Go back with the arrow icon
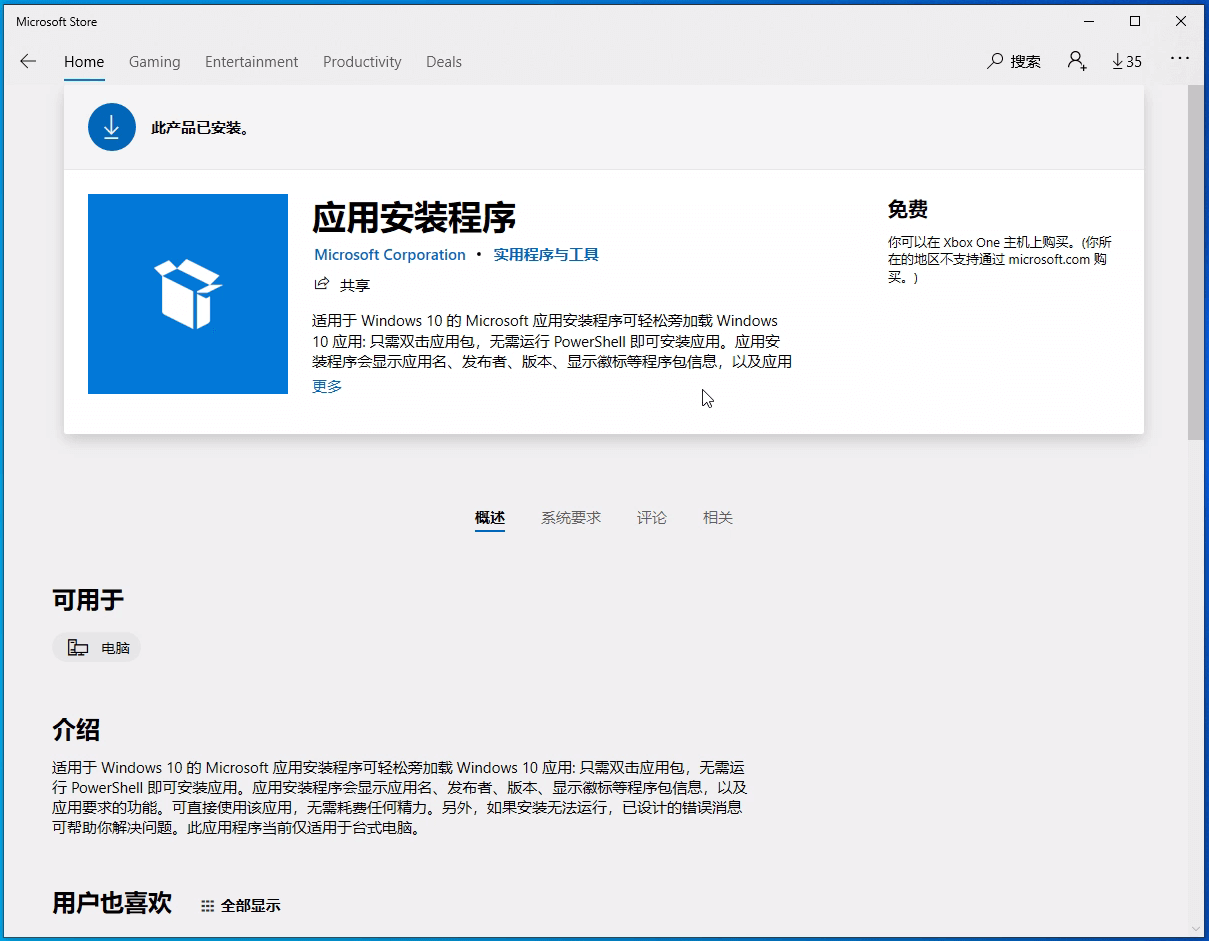The height and width of the screenshot is (941, 1209). coord(28,61)
